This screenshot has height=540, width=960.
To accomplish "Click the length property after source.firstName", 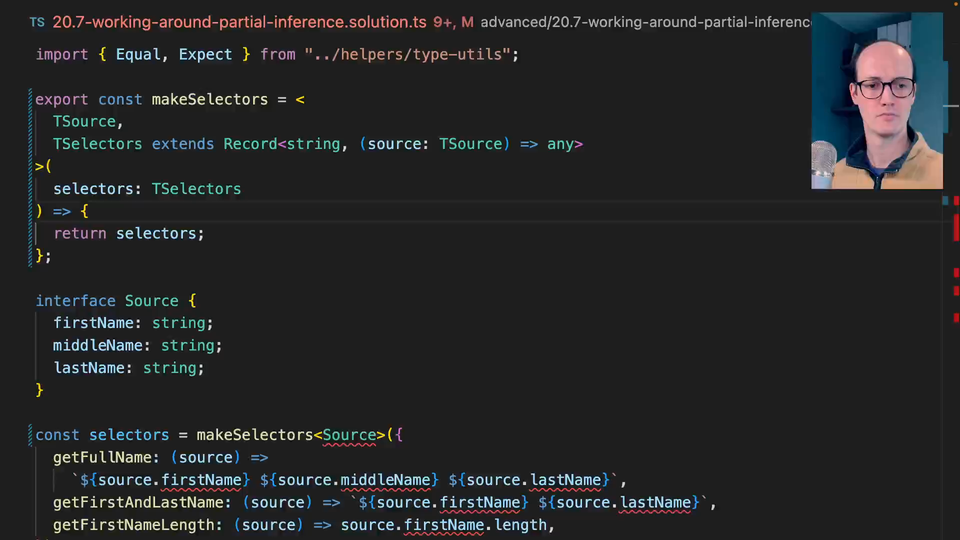I will [520, 525].
